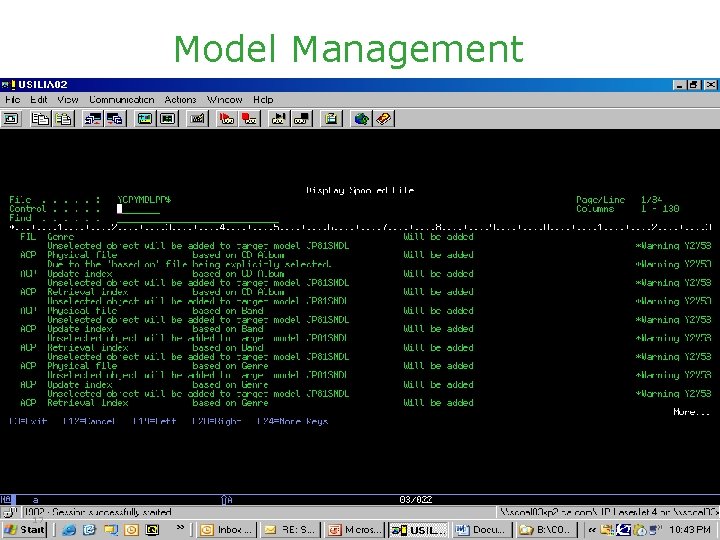Expand the quick launch overflow chevron
Screen dimensions: 720x540
pos(180,528)
